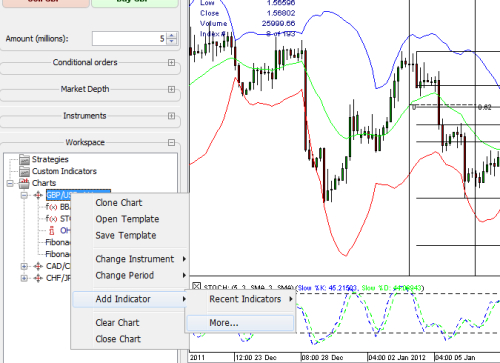Screen dimensions: 500x363
Task: Click the f(x) icon beside STOCH indicator
Action: 51,219
